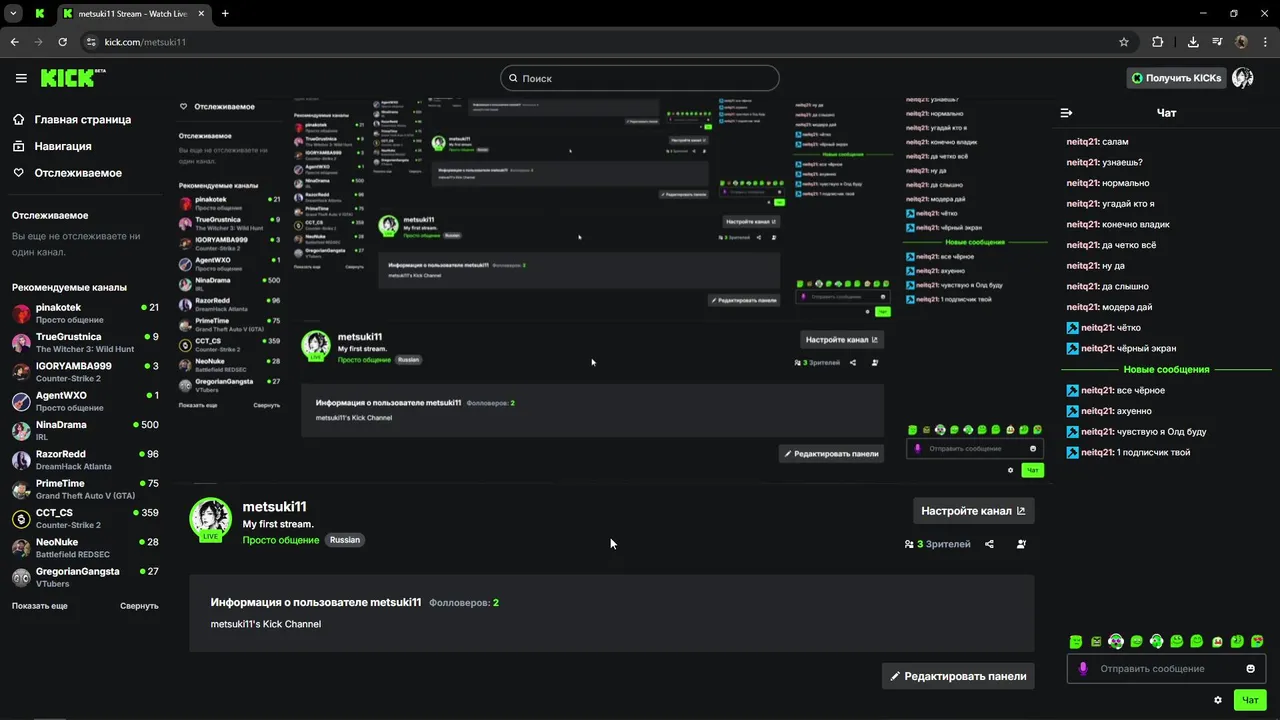Reload the page with the refresh icon

(x=62, y=42)
